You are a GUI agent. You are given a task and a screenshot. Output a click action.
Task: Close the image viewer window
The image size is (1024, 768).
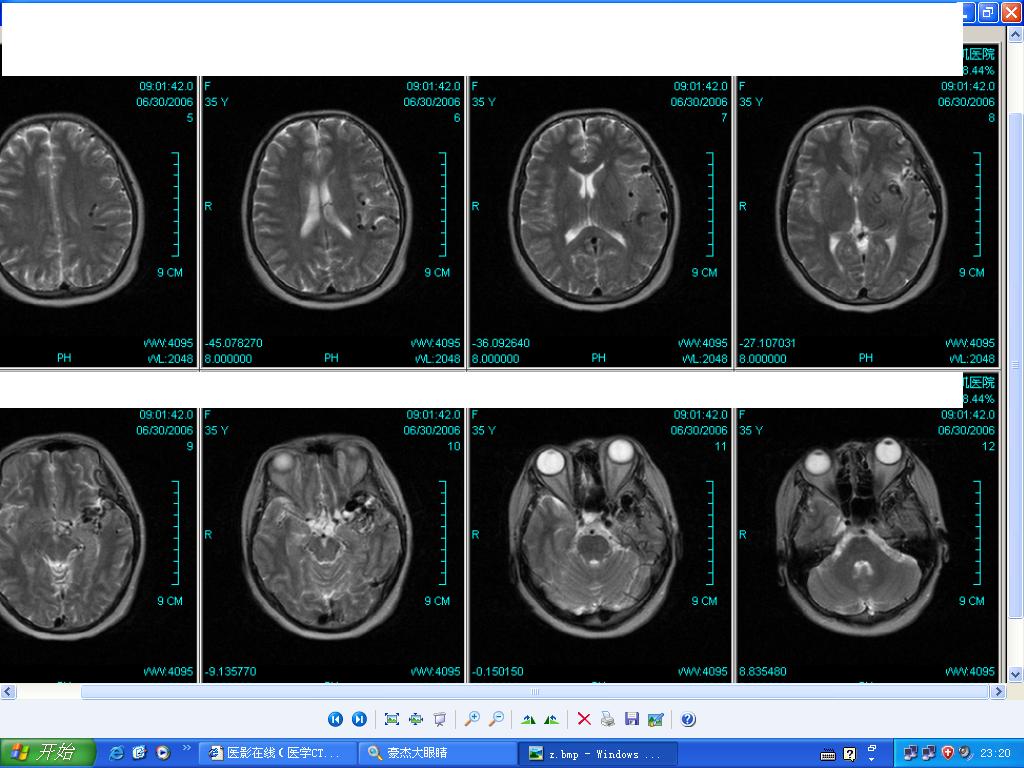click(x=1011, y=12)
